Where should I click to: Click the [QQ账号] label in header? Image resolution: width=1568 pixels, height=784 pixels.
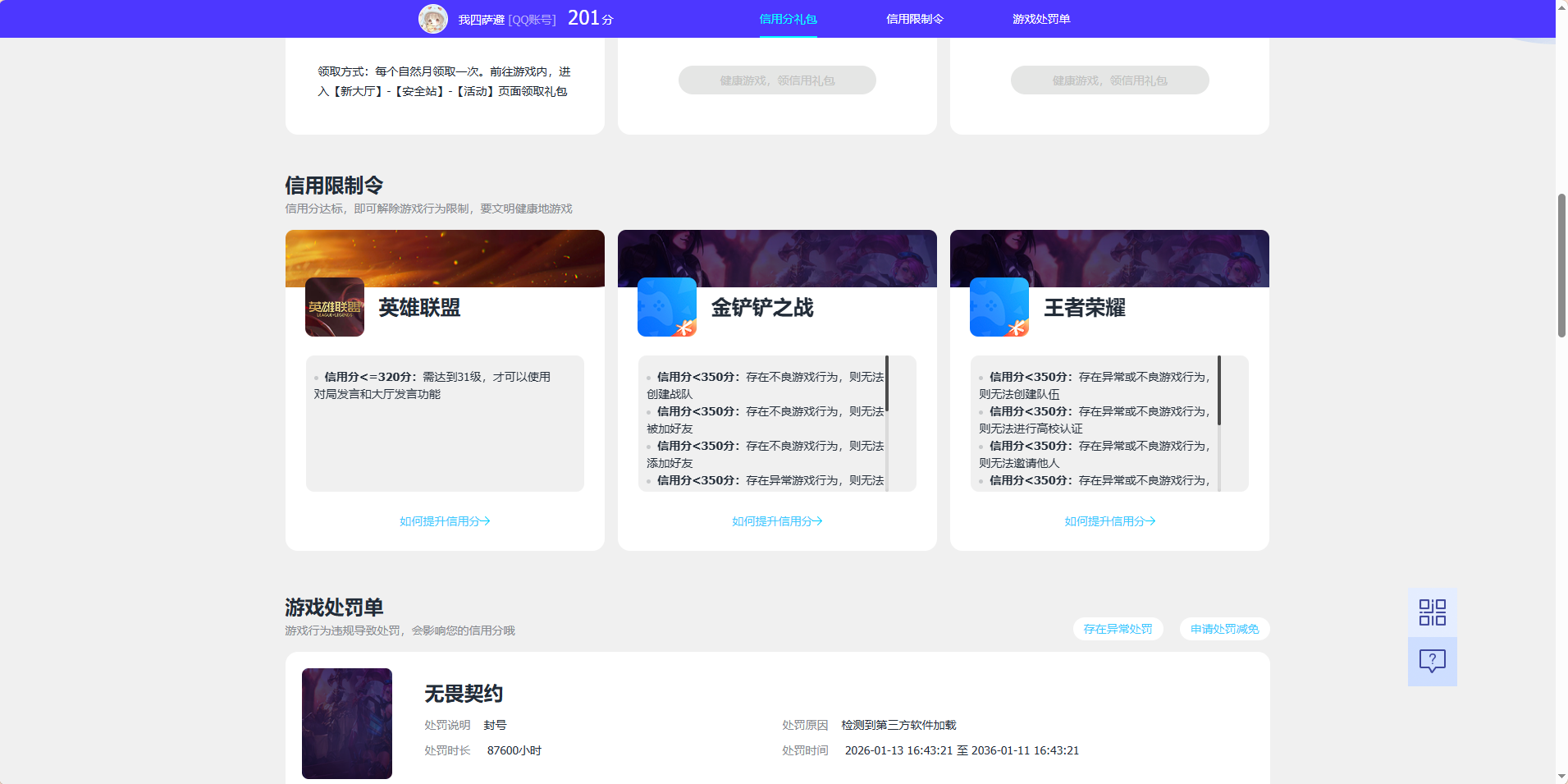tap(532, 20)
